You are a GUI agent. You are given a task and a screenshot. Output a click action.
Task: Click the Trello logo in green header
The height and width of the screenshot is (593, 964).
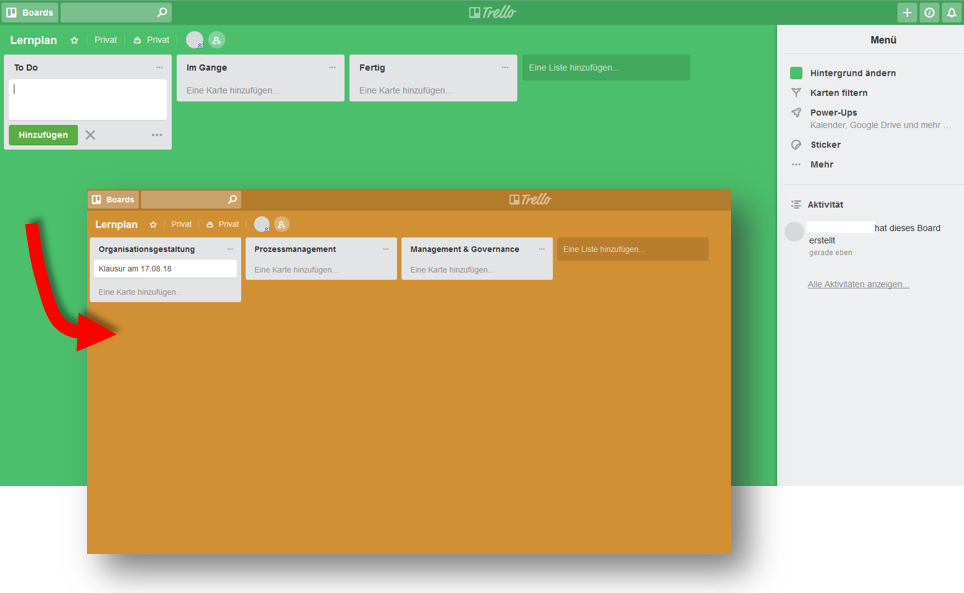click(492, 12)
